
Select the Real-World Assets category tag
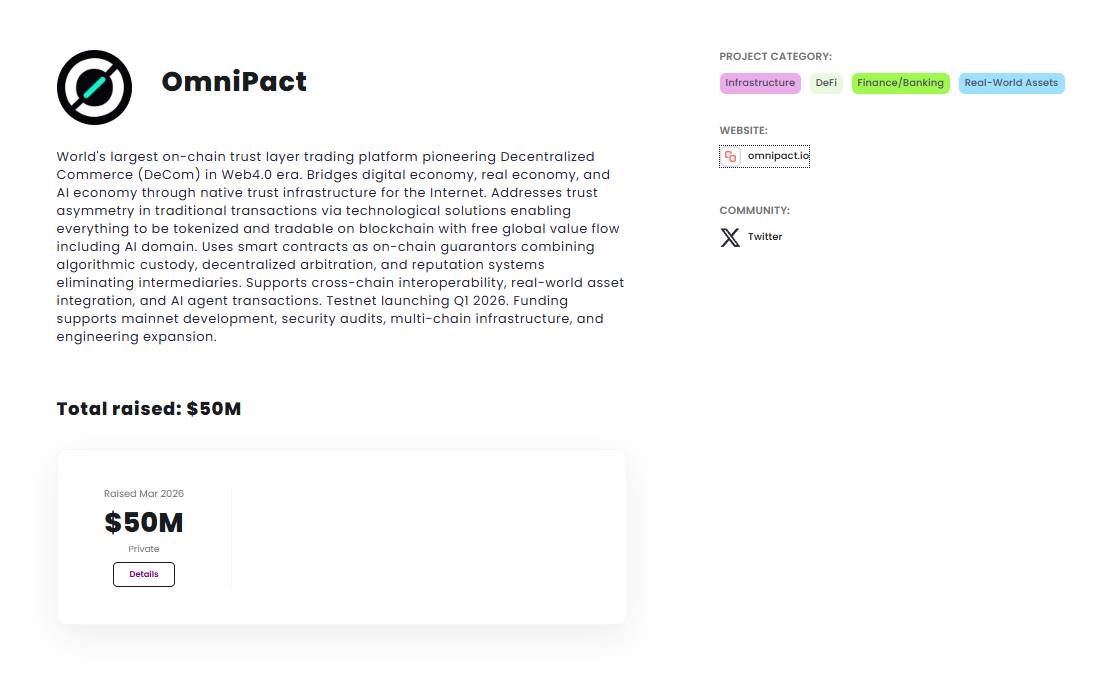point(1011,83)
